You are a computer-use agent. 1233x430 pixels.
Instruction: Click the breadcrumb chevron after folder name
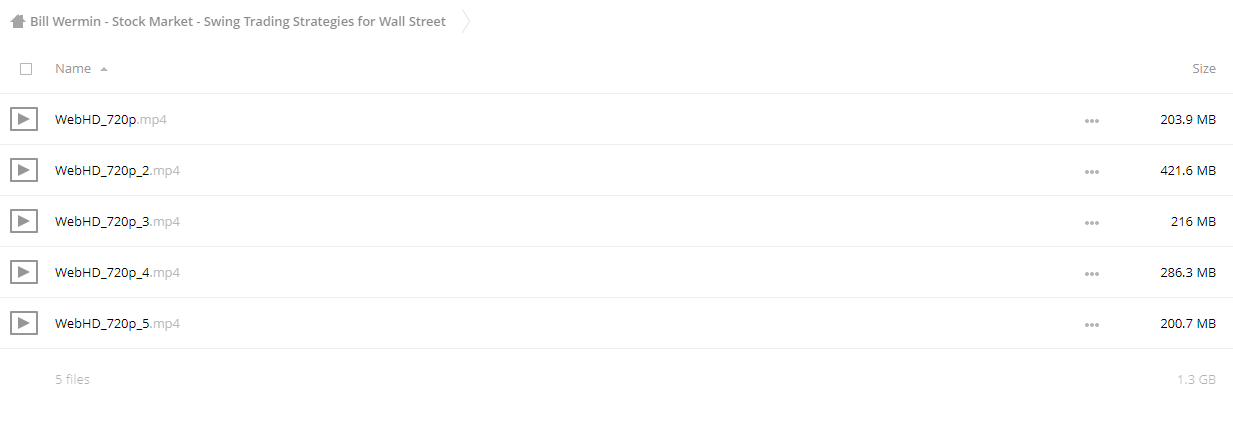466,22
